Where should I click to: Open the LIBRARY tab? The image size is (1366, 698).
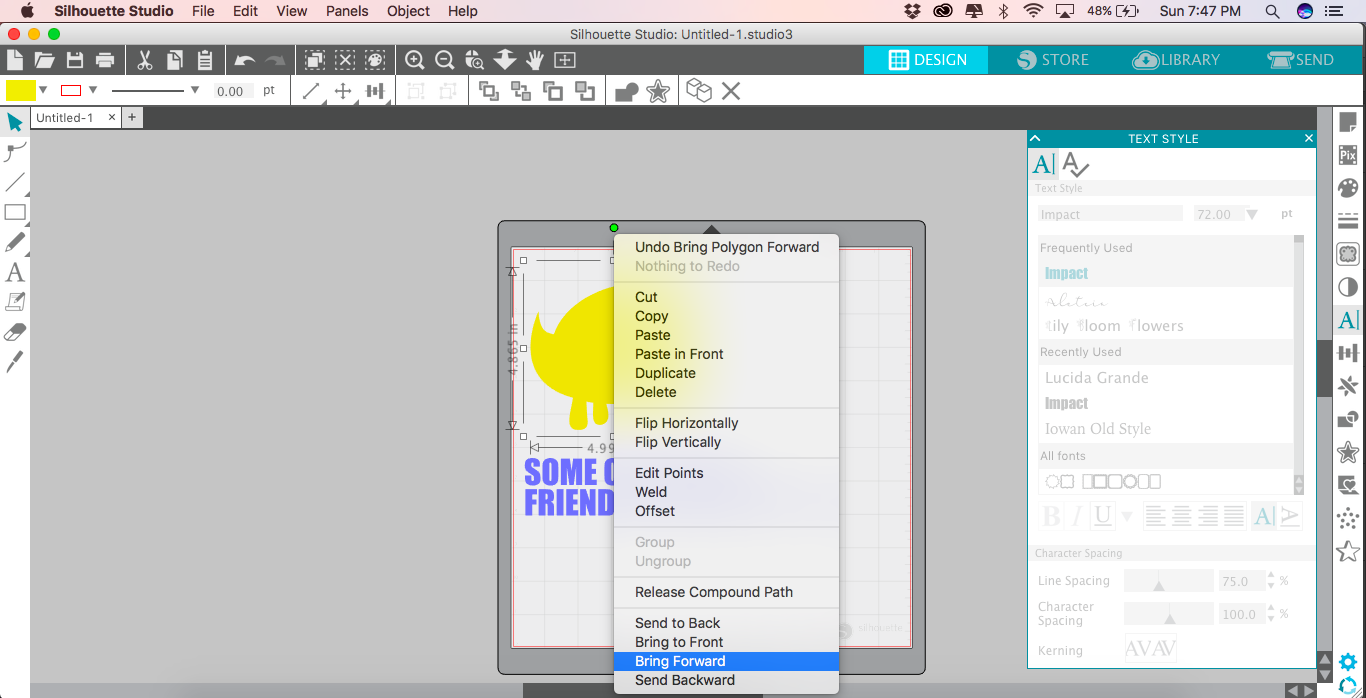point(1176,60)
